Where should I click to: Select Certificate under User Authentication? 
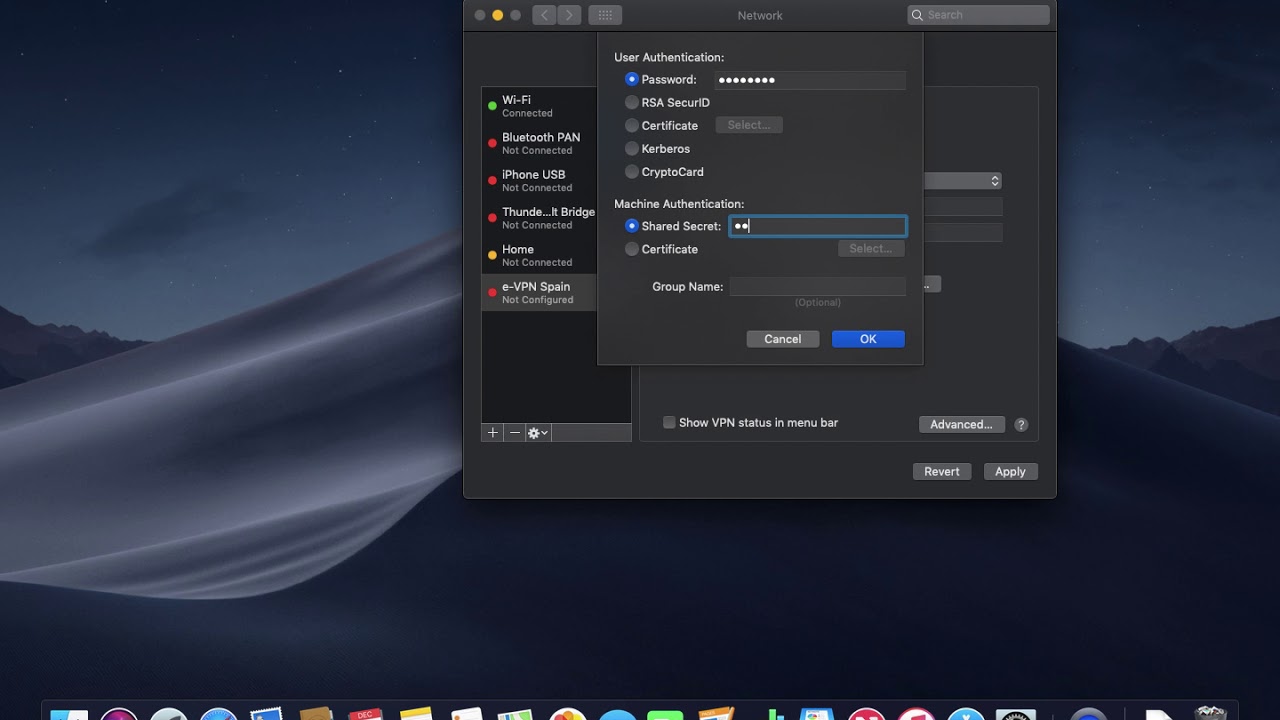point(631,125)
